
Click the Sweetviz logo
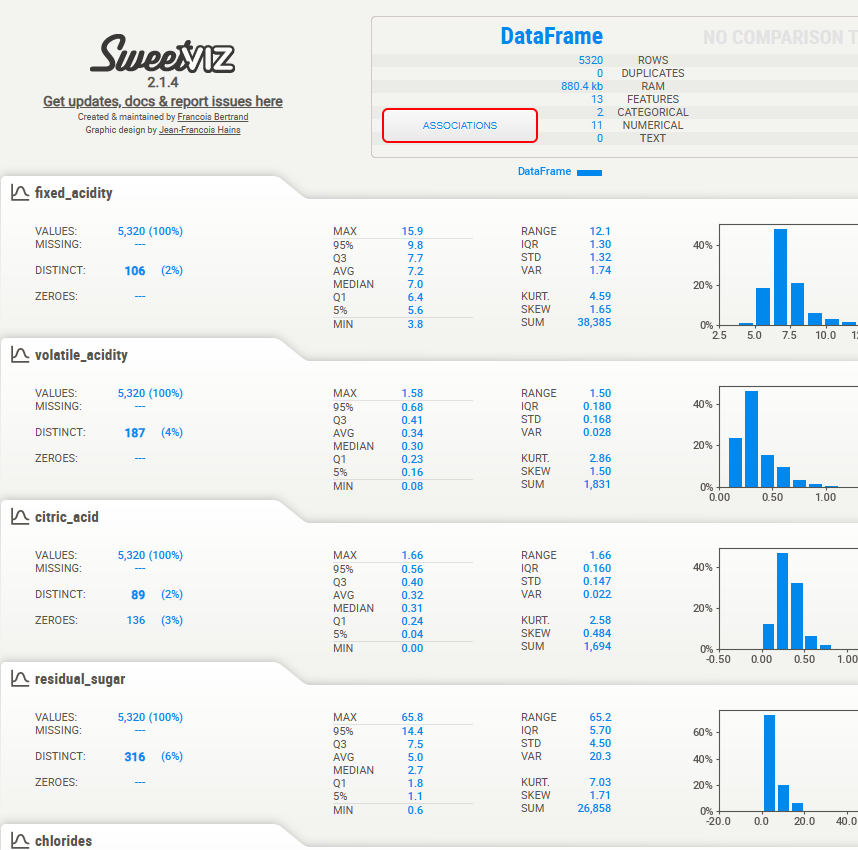pos(163,54)
